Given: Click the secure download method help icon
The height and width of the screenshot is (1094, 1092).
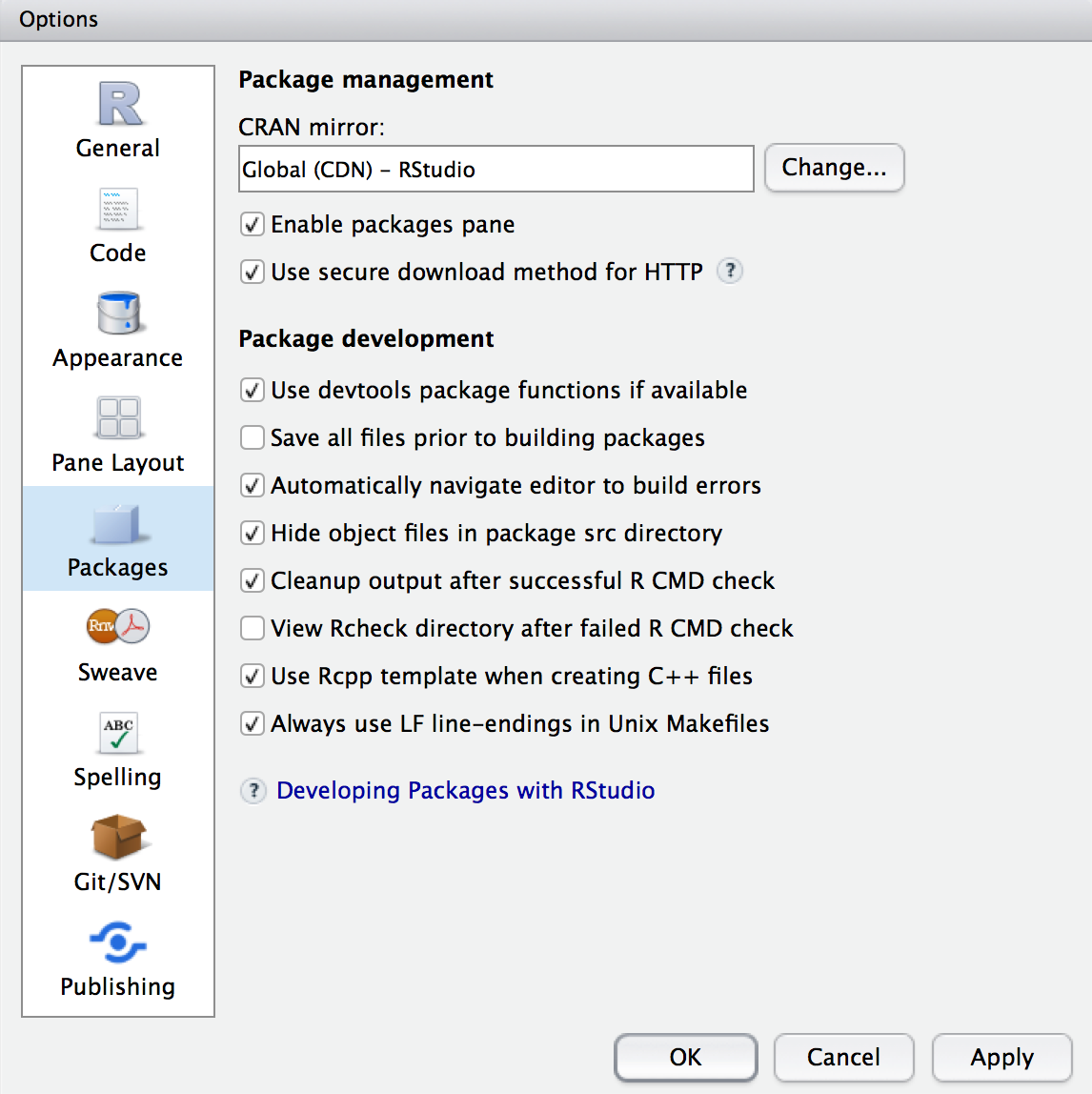Looking at the screenshot, I should click(730, 272).
